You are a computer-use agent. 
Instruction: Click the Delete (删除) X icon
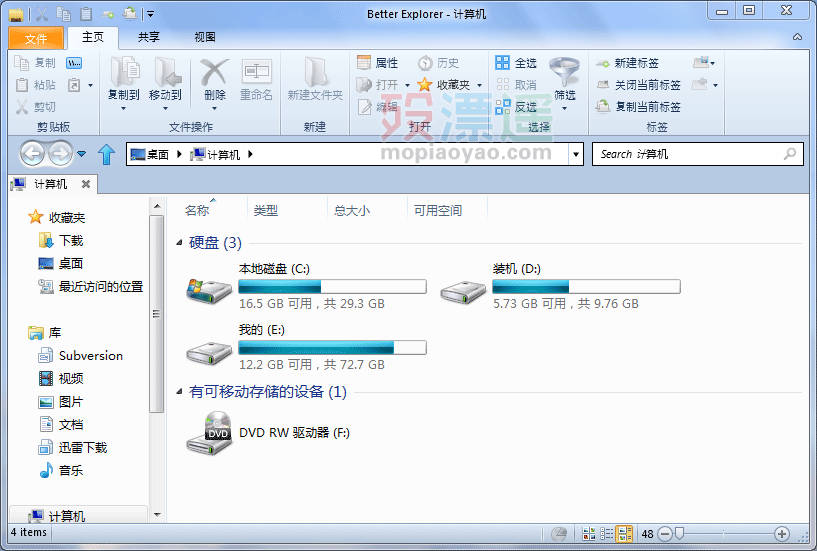click(215, 72)
